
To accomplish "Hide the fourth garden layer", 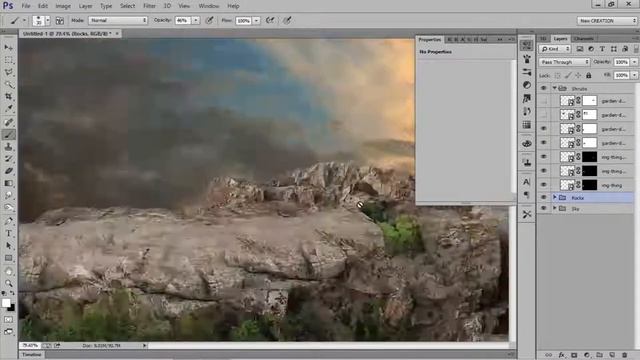I will click(544, 142).
